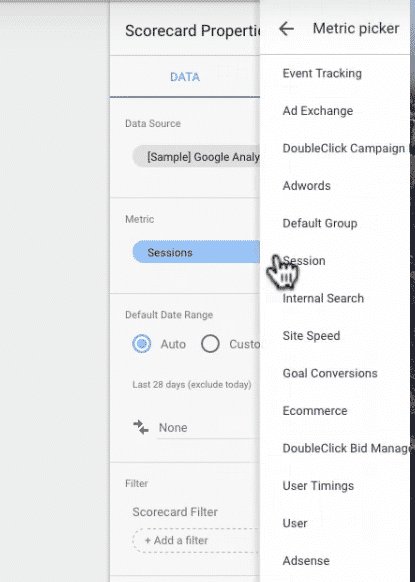The image size is (415, 582).
Task: Click the comparison arrows icon beside None
Action: [x=141, y=427]
